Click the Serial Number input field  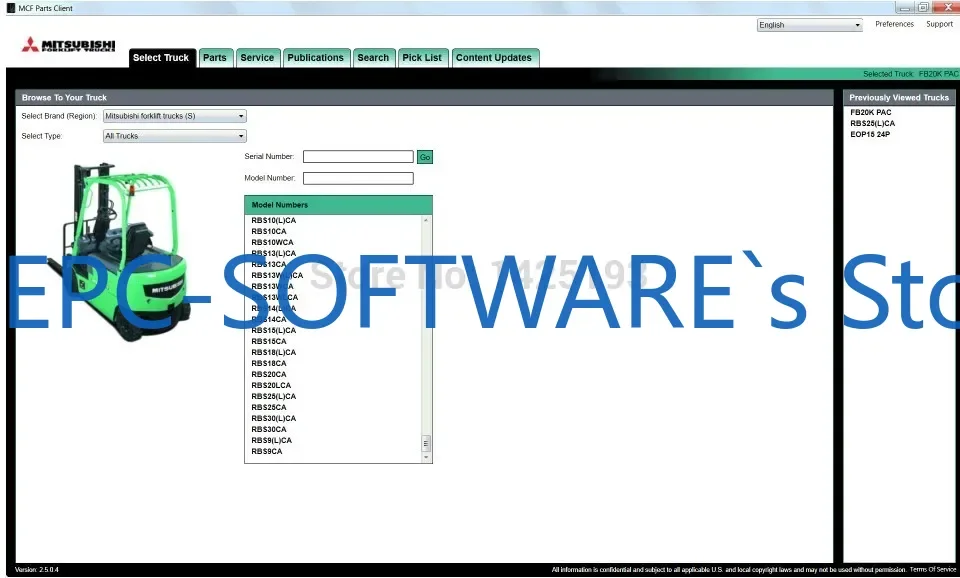[x=358, y=157]
